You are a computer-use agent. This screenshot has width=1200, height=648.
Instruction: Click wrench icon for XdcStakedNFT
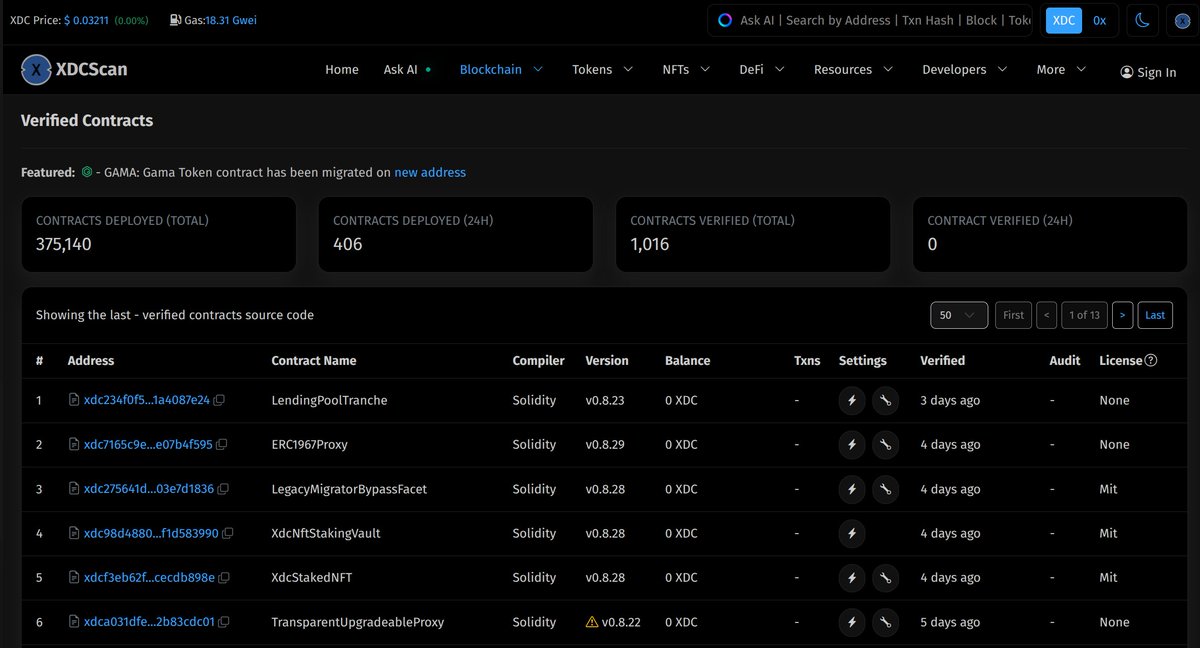pyautogui.click(x=885, y=578)
